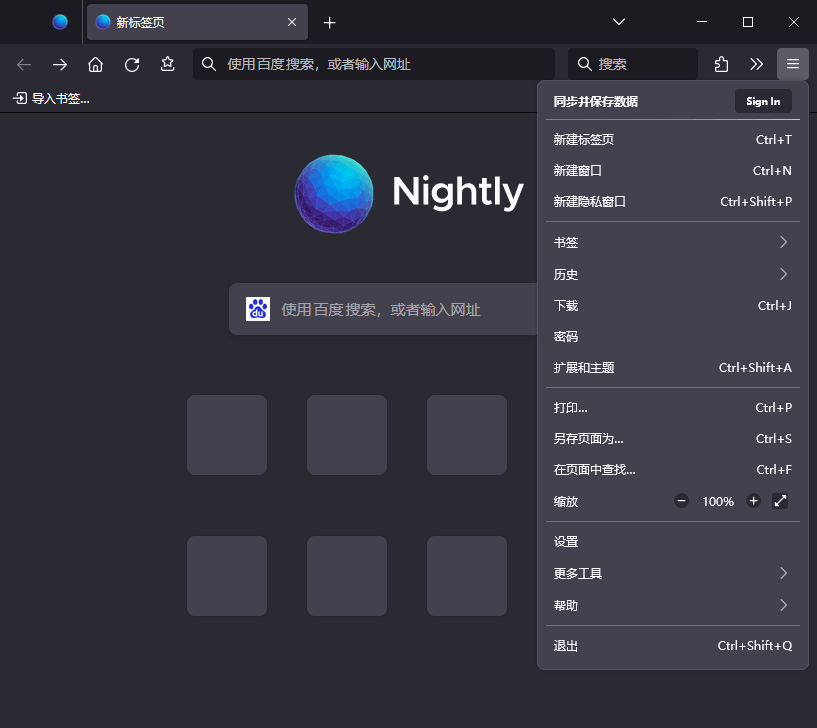817x728 pixels.
Task: Go back with the back arrow
Action: [24, 65]
